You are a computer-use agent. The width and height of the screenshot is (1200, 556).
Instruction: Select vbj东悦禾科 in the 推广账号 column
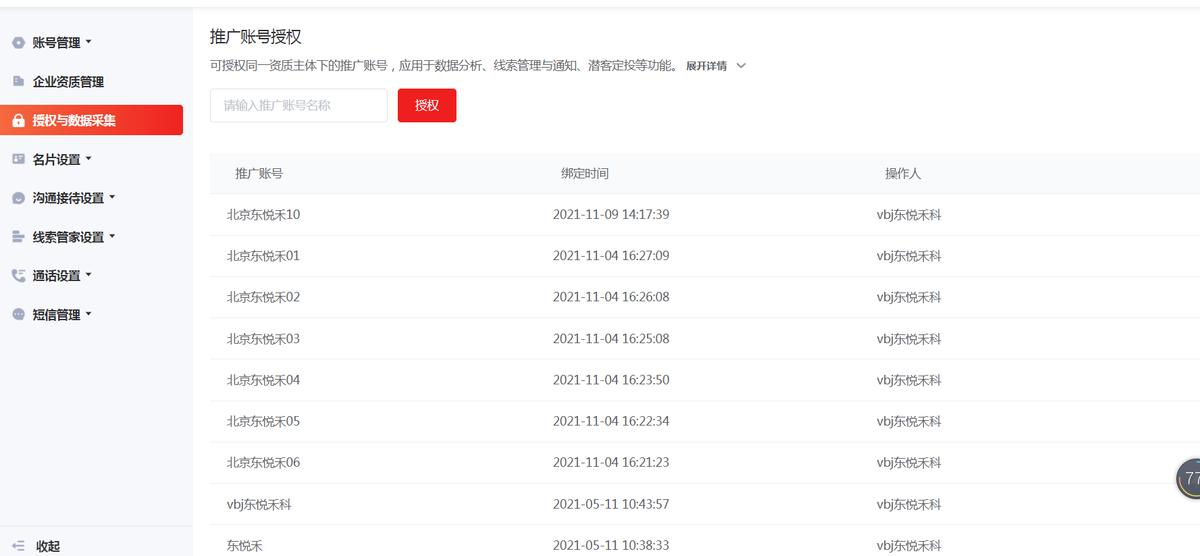[x=259, y=504]
